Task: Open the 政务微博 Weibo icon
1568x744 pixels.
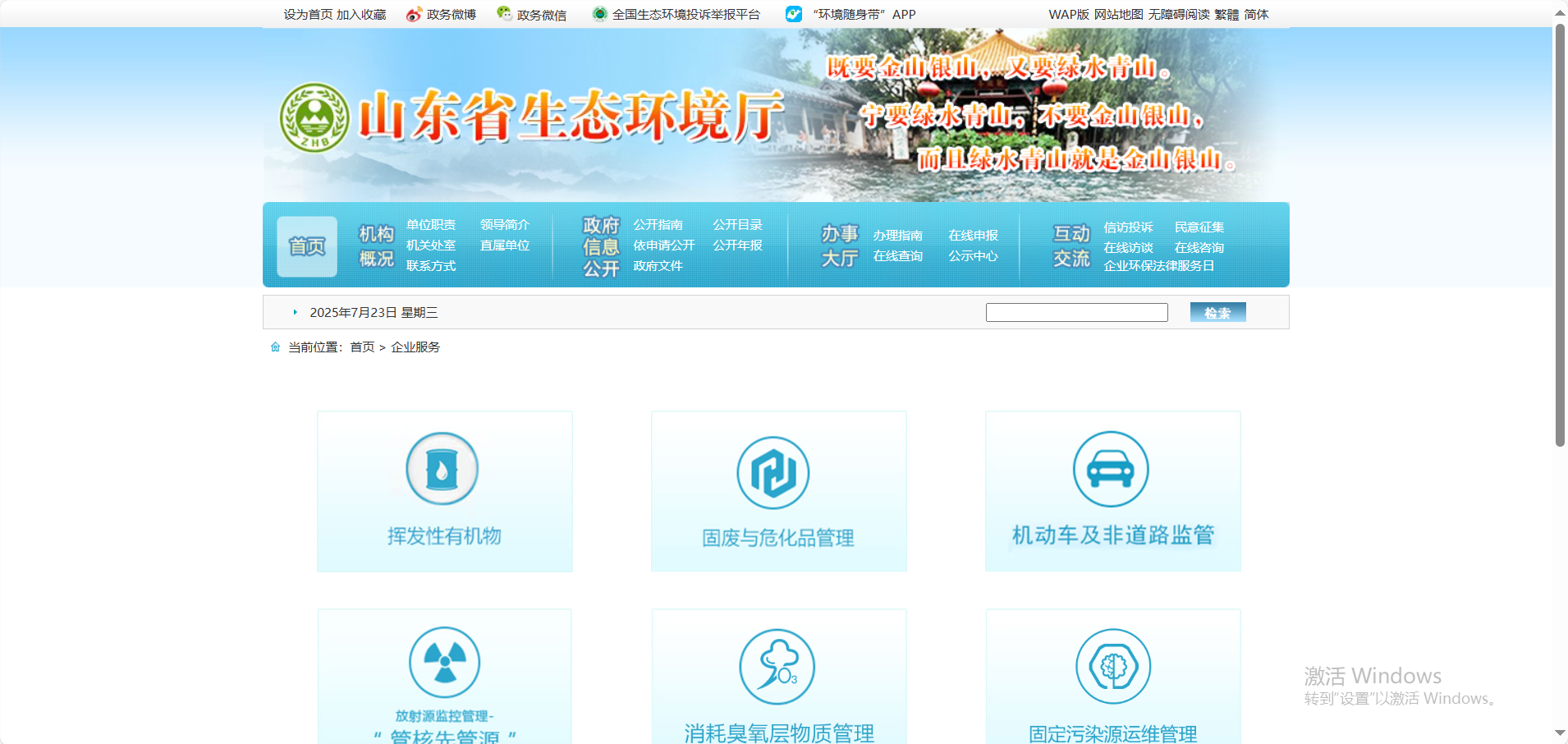Action: (x=413, y=14)
